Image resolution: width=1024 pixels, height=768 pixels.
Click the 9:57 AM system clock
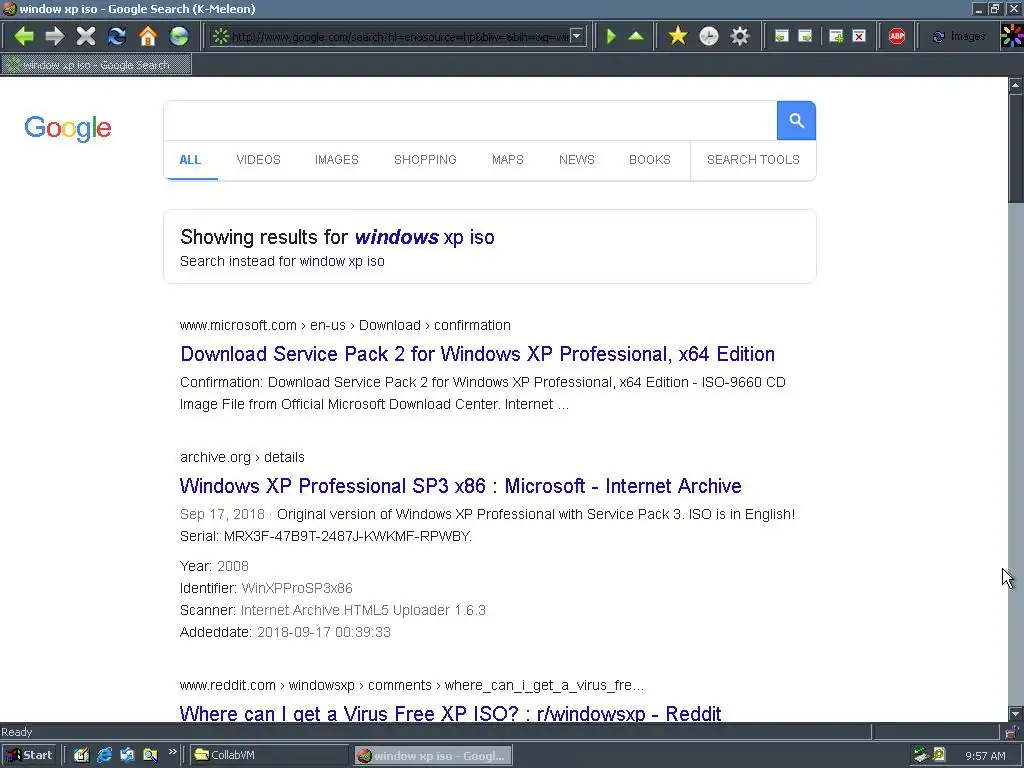click(985, 756)
